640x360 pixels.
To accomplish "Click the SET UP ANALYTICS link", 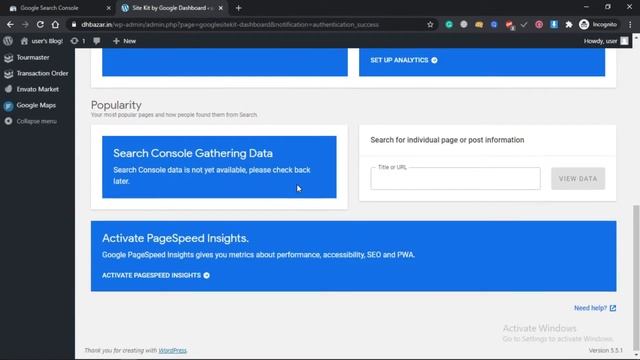I will (x=404, y=60).
